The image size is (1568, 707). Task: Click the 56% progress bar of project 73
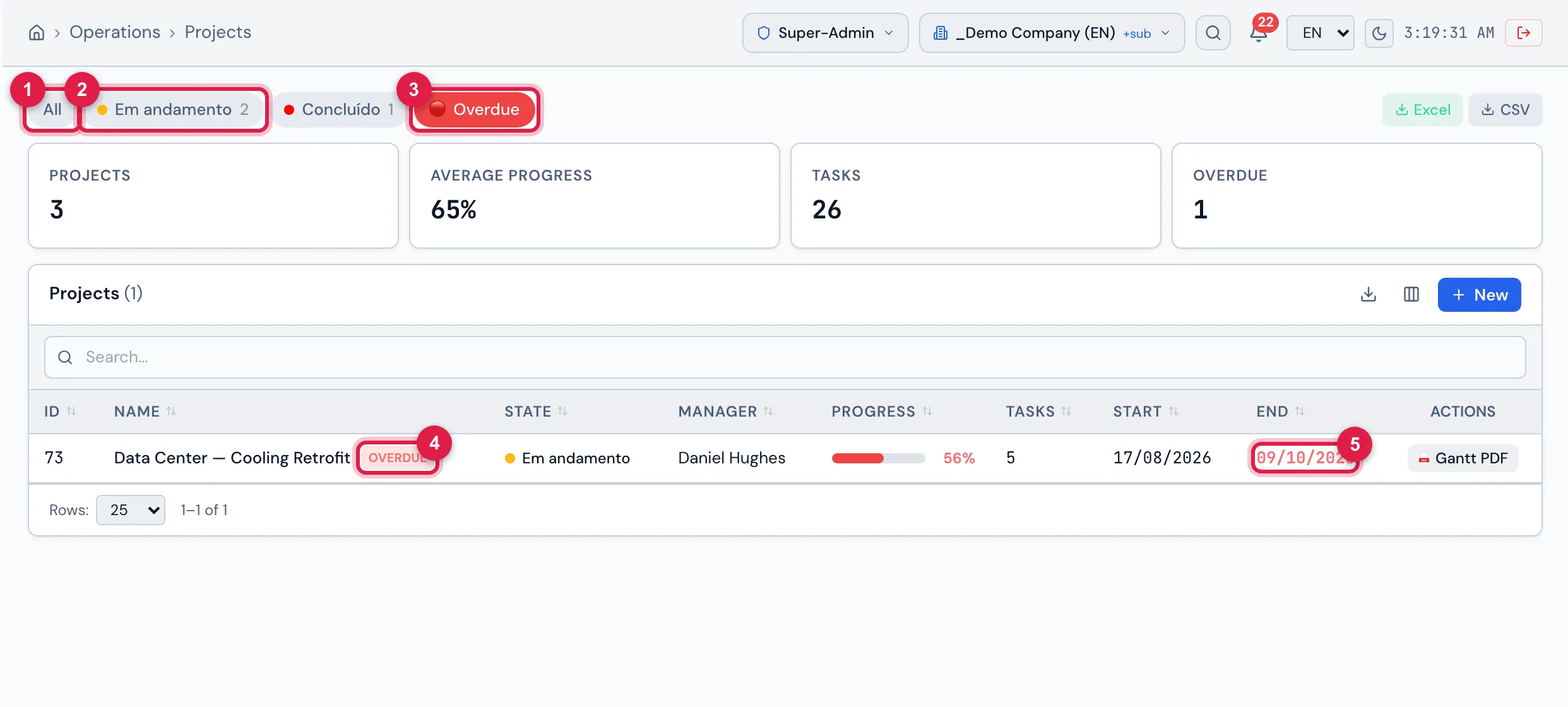click(878, 458)
